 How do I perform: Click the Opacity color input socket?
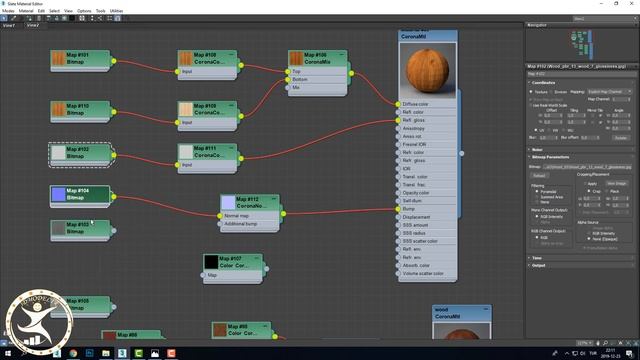398,193
